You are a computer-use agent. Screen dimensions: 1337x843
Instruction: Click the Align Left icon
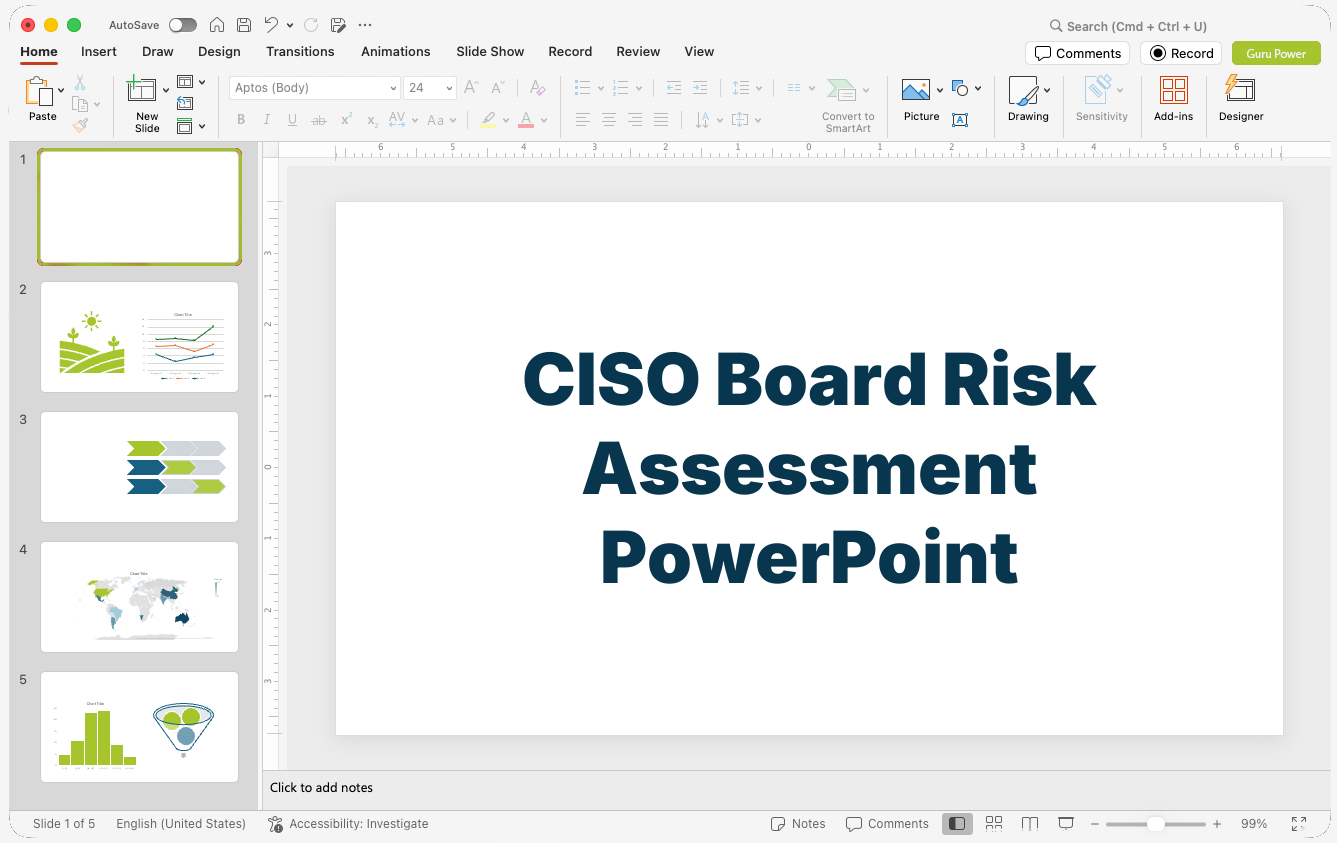click(x=583, y=120)
